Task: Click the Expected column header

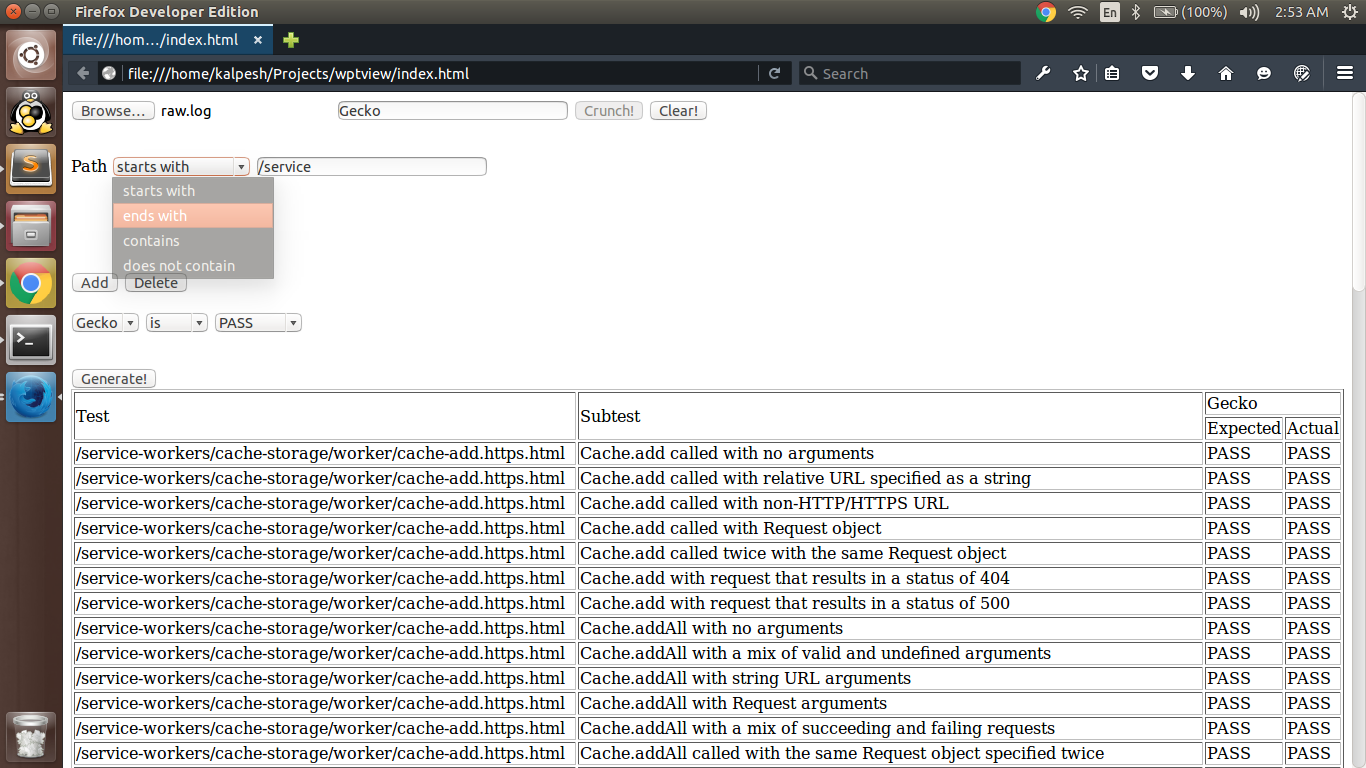Action: 1244,428
